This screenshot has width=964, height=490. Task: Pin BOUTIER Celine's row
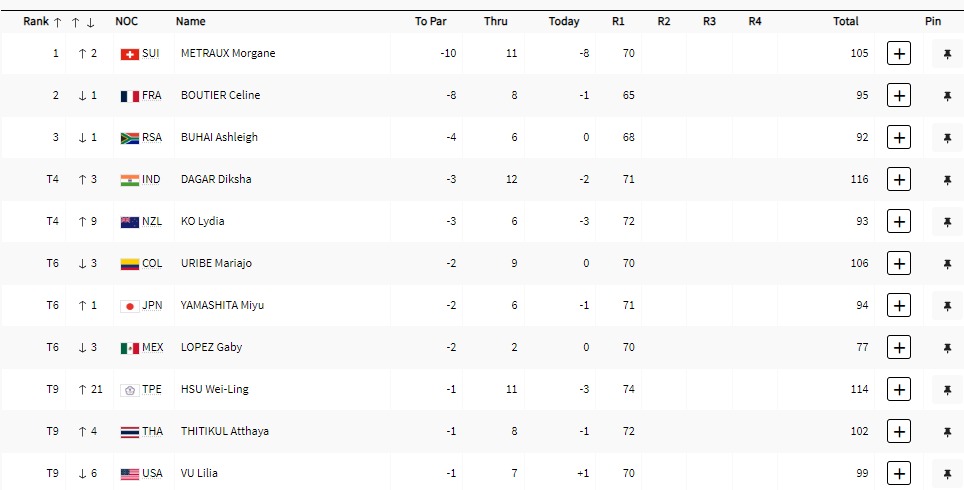[x=946, y=96]
